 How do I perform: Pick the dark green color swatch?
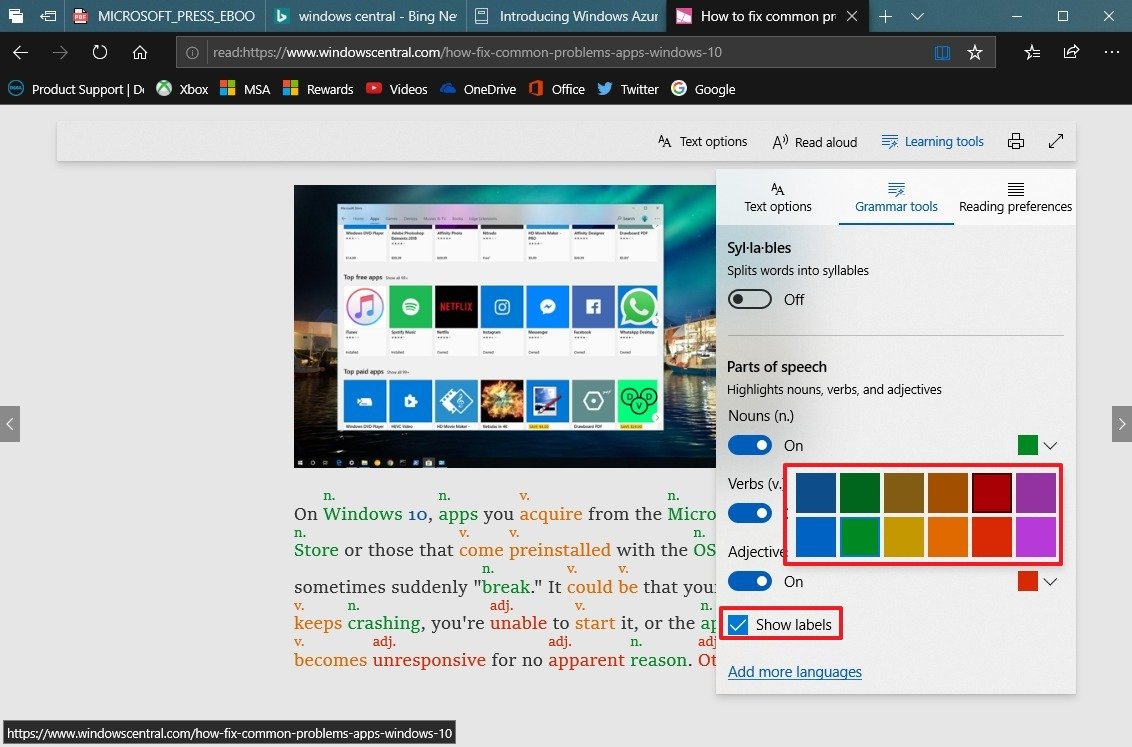click(860, 493)
